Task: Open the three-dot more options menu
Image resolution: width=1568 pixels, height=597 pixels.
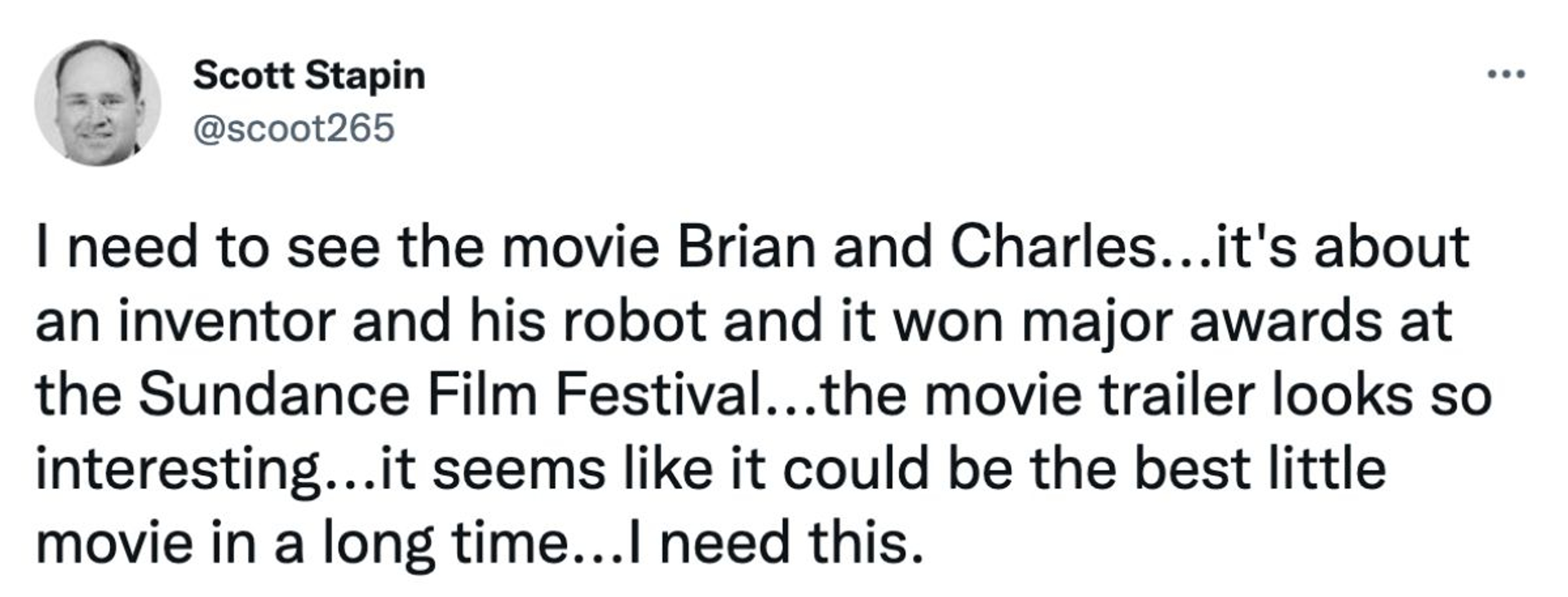Action: pos(1506,75)
